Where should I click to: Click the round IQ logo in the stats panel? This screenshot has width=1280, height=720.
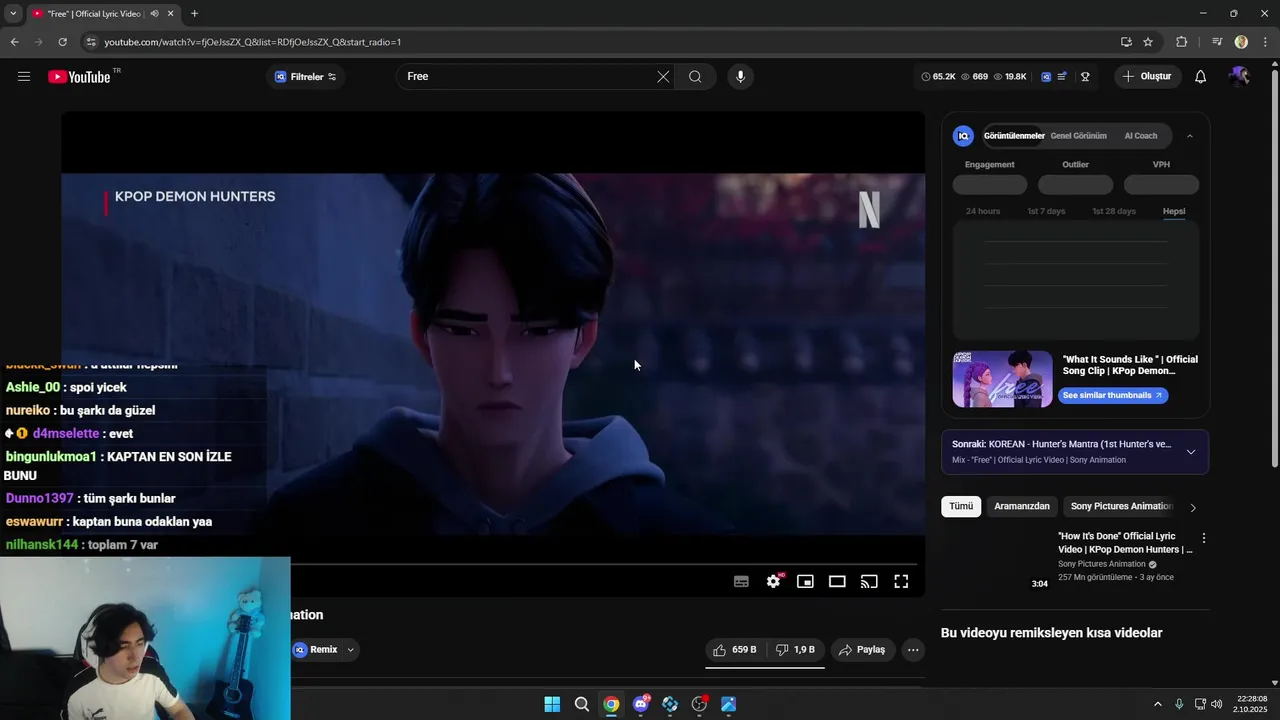pyautogui.click(x=963, y=136)
